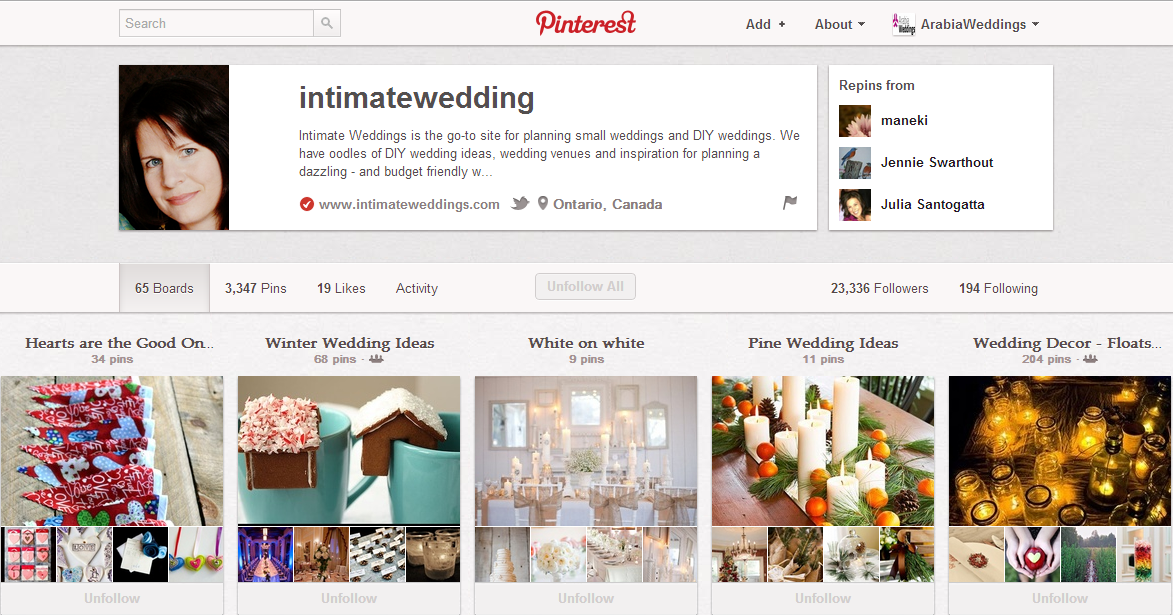Open the Wedding Decor lantern jars thumbnail

1060,451
